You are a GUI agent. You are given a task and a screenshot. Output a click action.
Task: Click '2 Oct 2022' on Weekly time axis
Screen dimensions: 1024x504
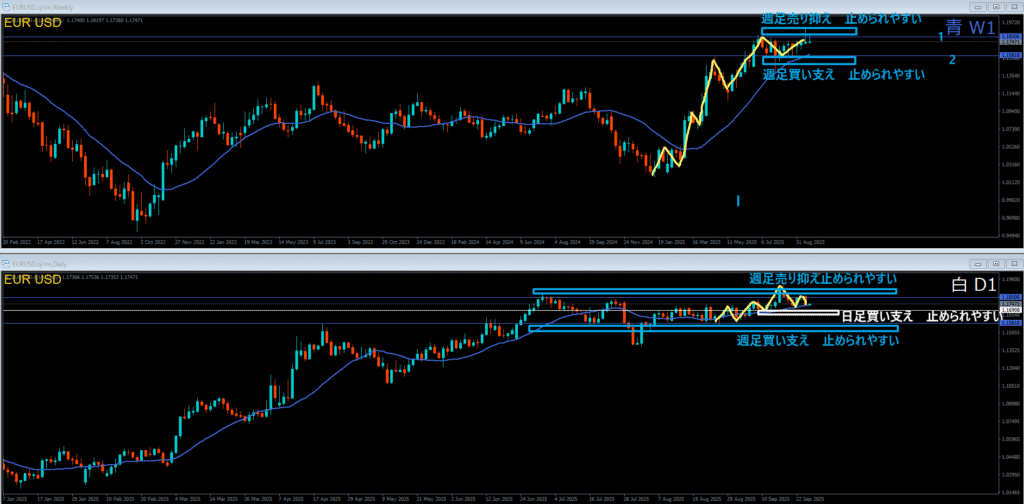155,242
